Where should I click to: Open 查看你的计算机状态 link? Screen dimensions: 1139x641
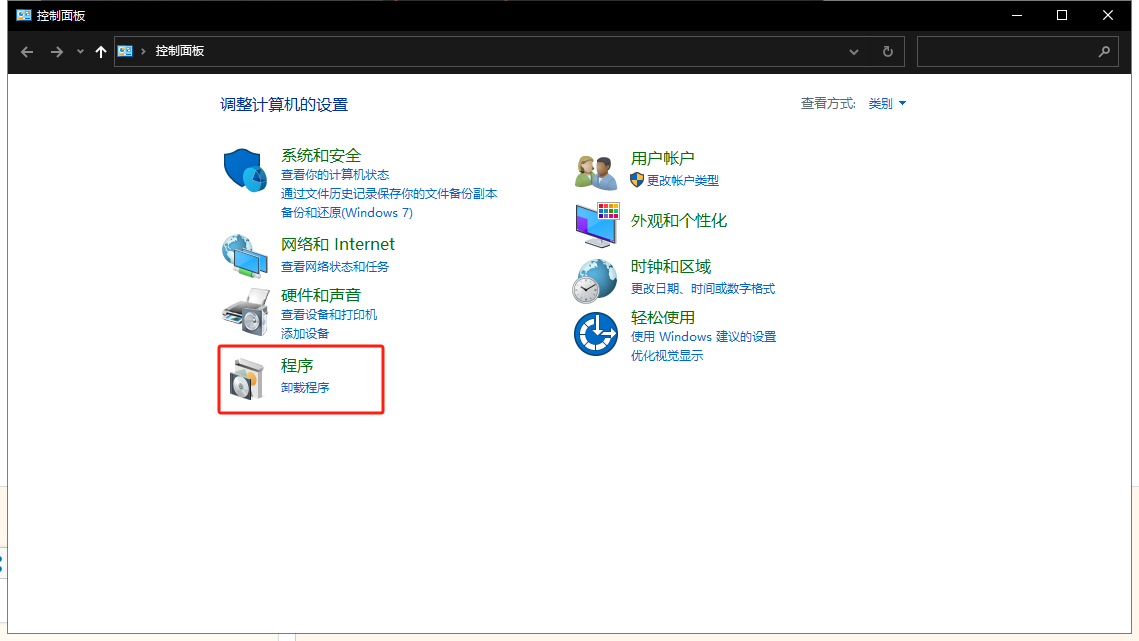point(335,174)
